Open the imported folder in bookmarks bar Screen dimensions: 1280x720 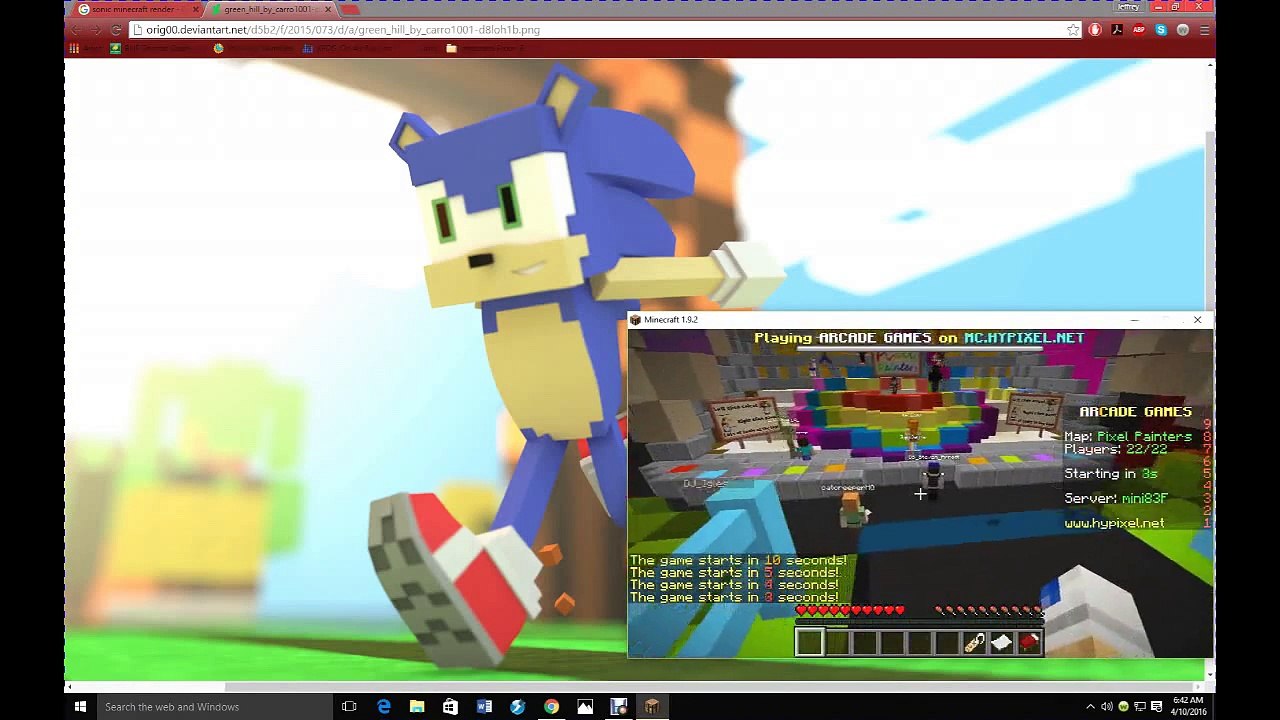click(485, 48)
